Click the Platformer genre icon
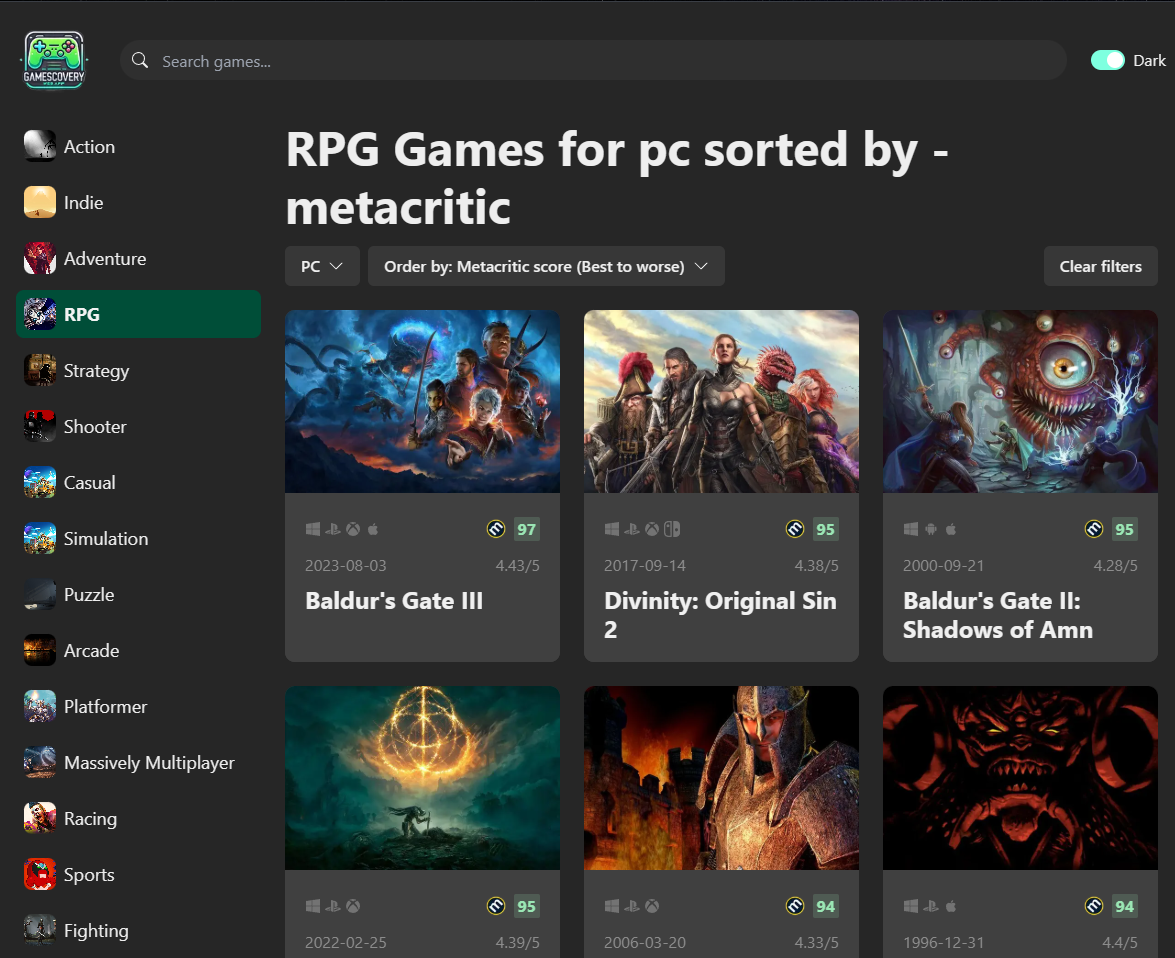 40,706
